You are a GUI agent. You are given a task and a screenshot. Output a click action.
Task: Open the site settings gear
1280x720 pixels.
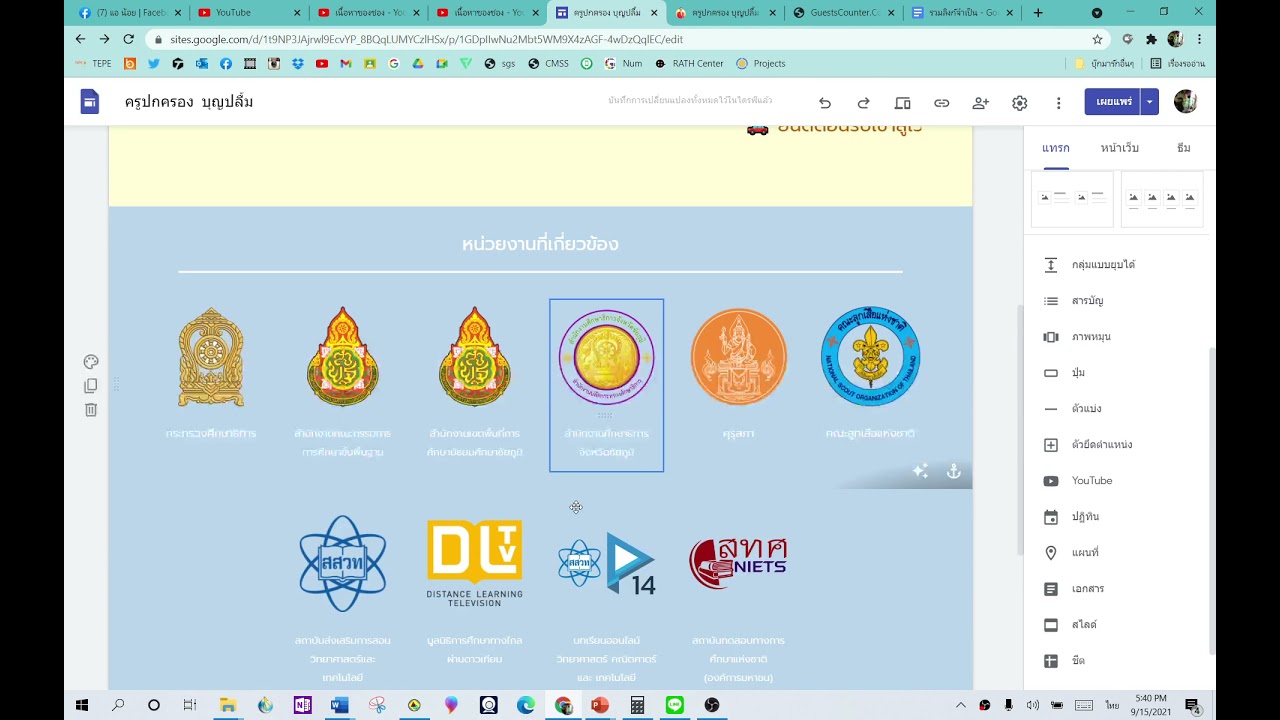(1020, 103)
